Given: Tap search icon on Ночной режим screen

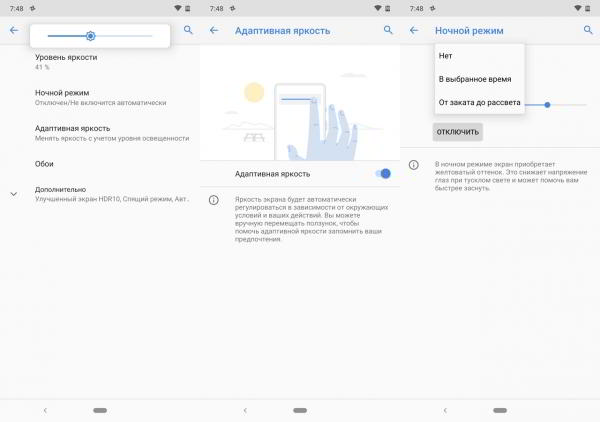Looking at the screenshot, I should click(x=588, y=30).
